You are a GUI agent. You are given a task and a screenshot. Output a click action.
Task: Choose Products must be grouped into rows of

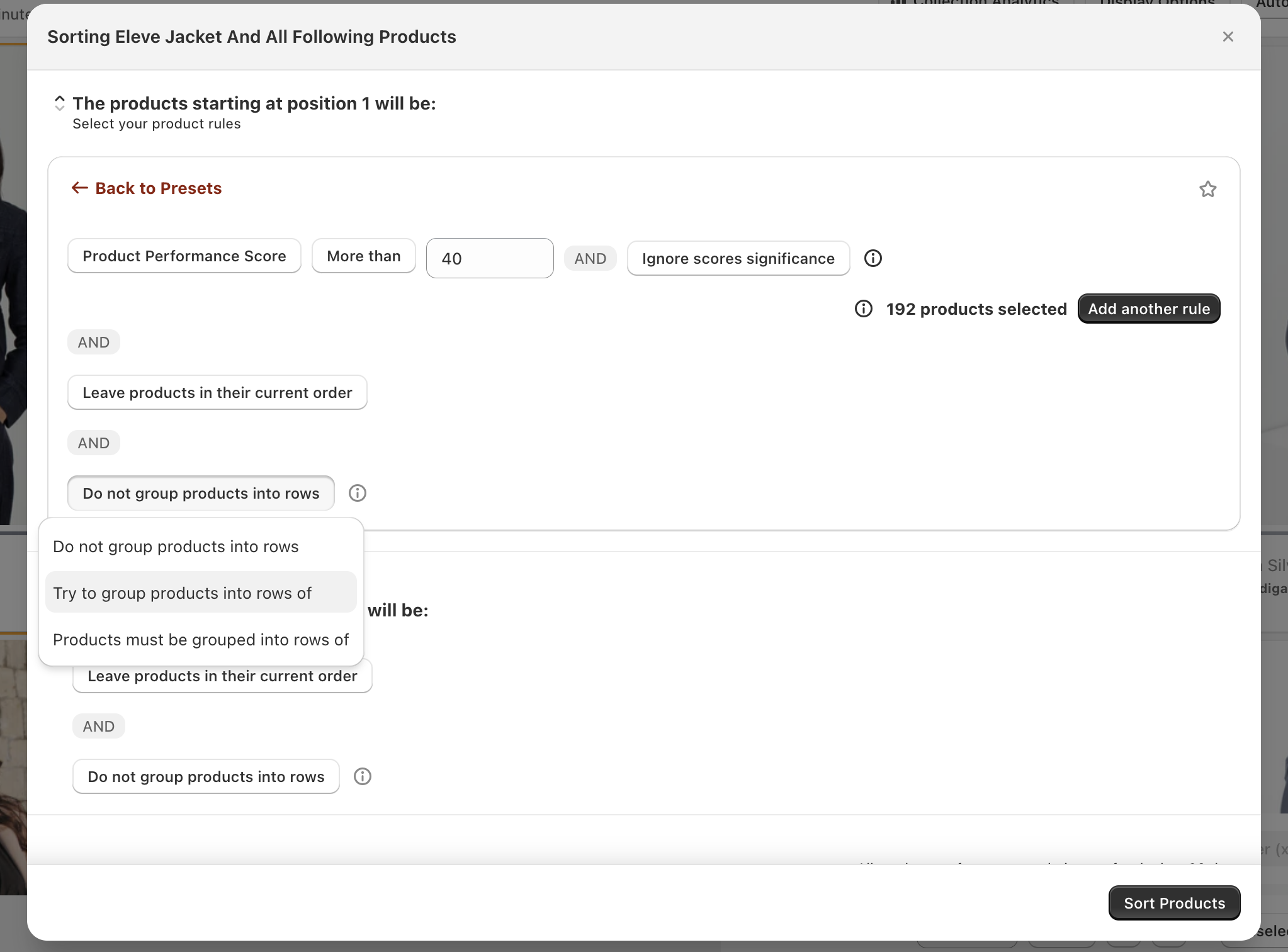coord(200,640)
